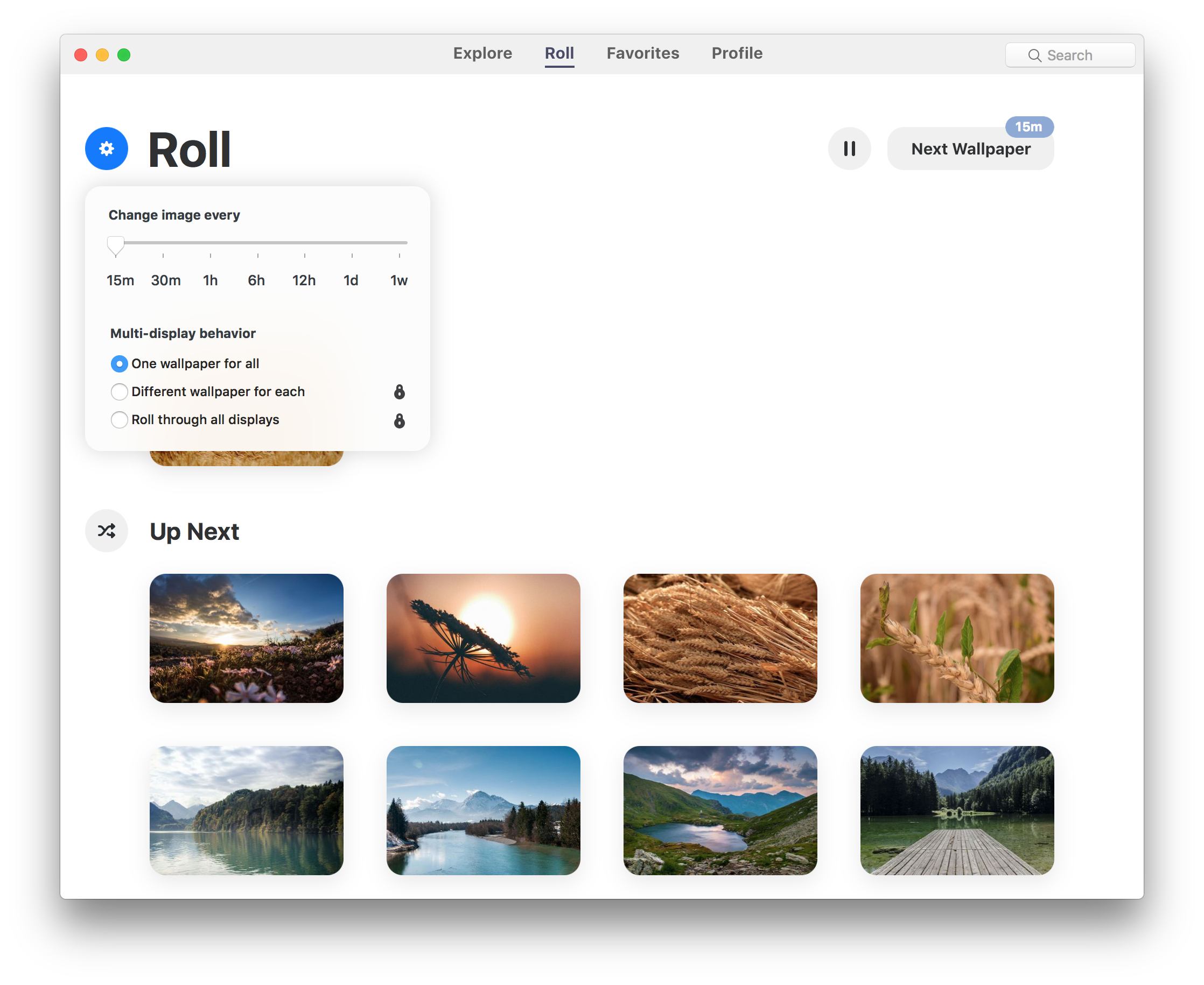Viewport: 1204px width, 985px height.
Task: Click the partially hidden current wallpaper thumbnail
Action: coord(247,459)
